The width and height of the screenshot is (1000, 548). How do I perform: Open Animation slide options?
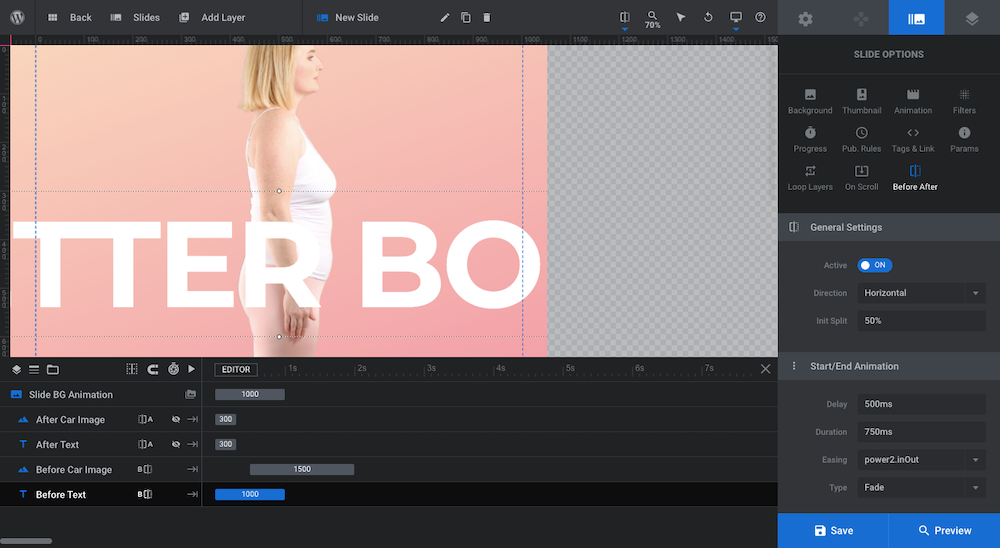tap(913, 101)
